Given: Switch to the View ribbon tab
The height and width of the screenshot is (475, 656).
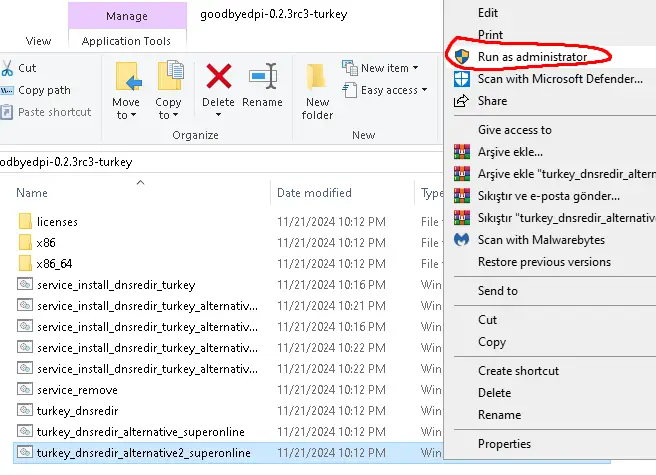Looking at the screenshot, I should pos(38,41).
